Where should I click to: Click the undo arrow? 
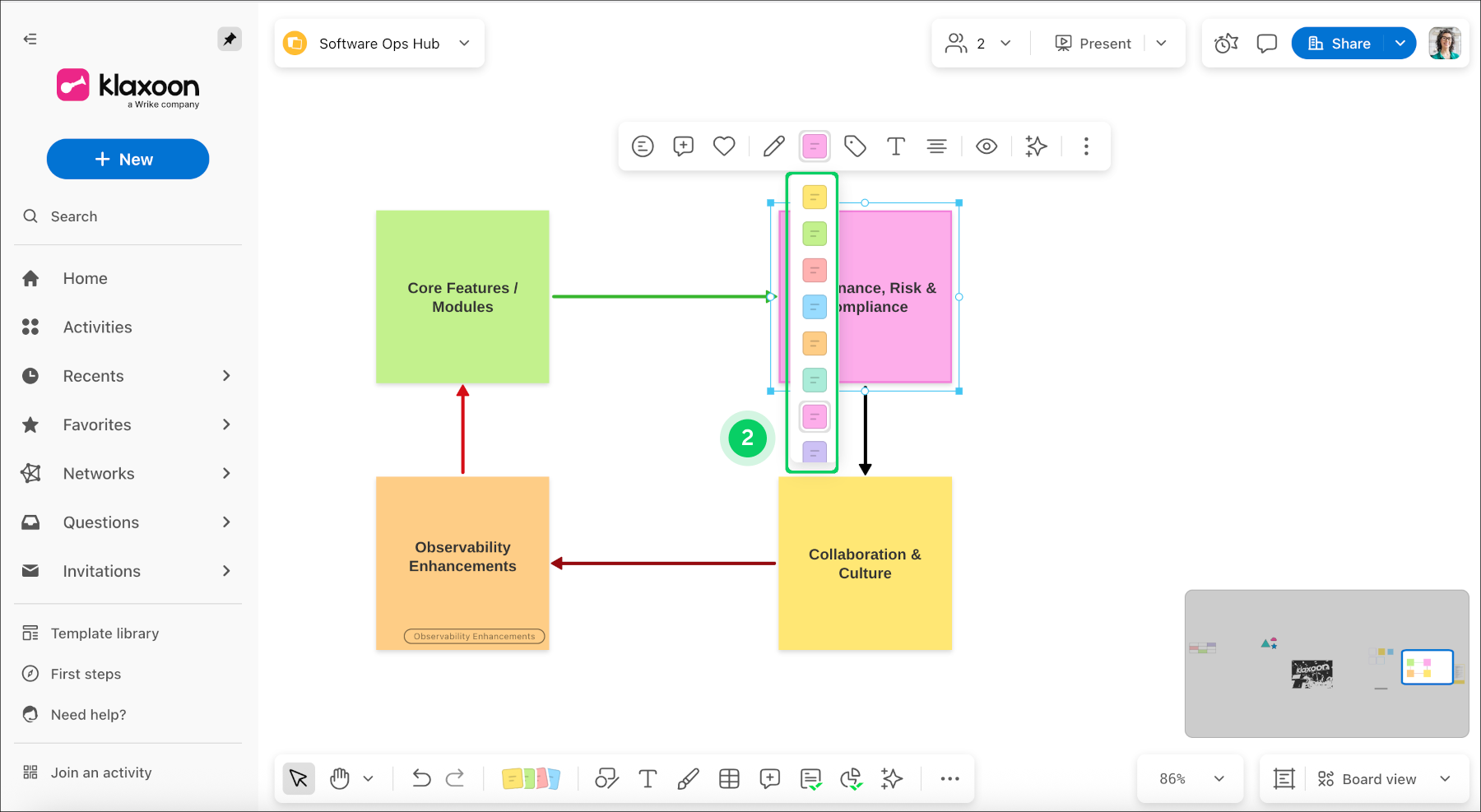click(421, 778)
